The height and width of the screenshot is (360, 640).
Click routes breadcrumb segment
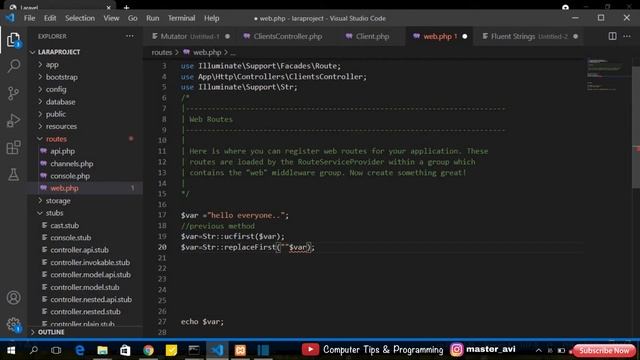[162, 52]
